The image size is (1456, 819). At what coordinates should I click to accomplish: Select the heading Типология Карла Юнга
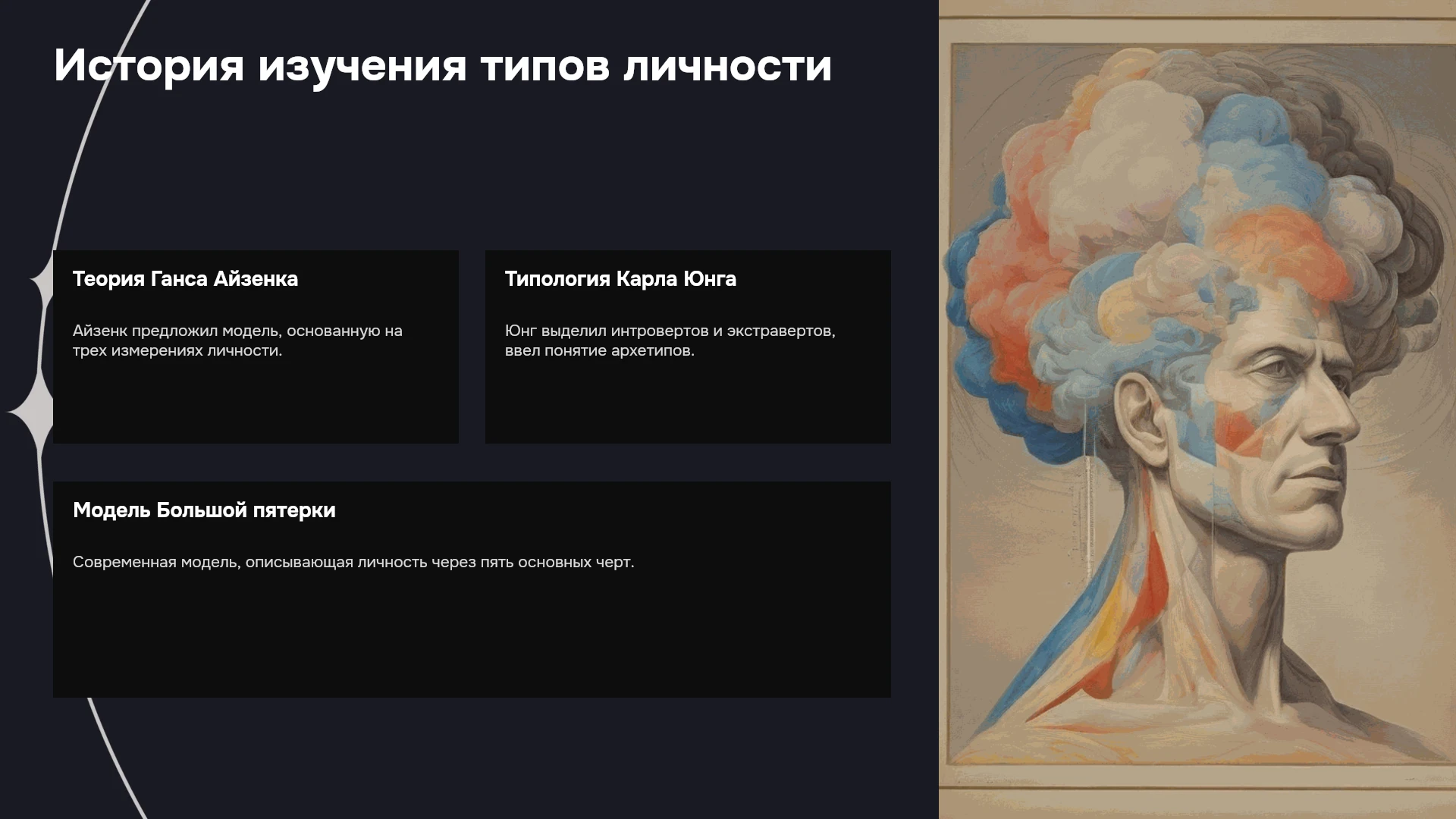click(x=620, y=279)
